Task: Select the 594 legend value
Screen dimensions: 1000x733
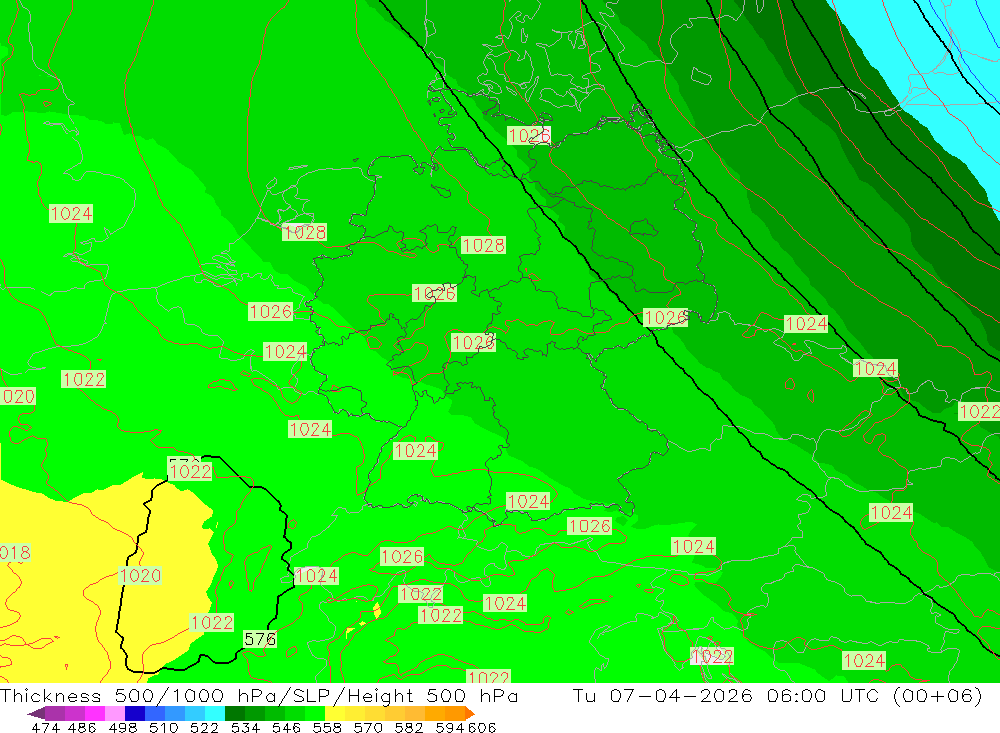Action: tap(450, 728)
